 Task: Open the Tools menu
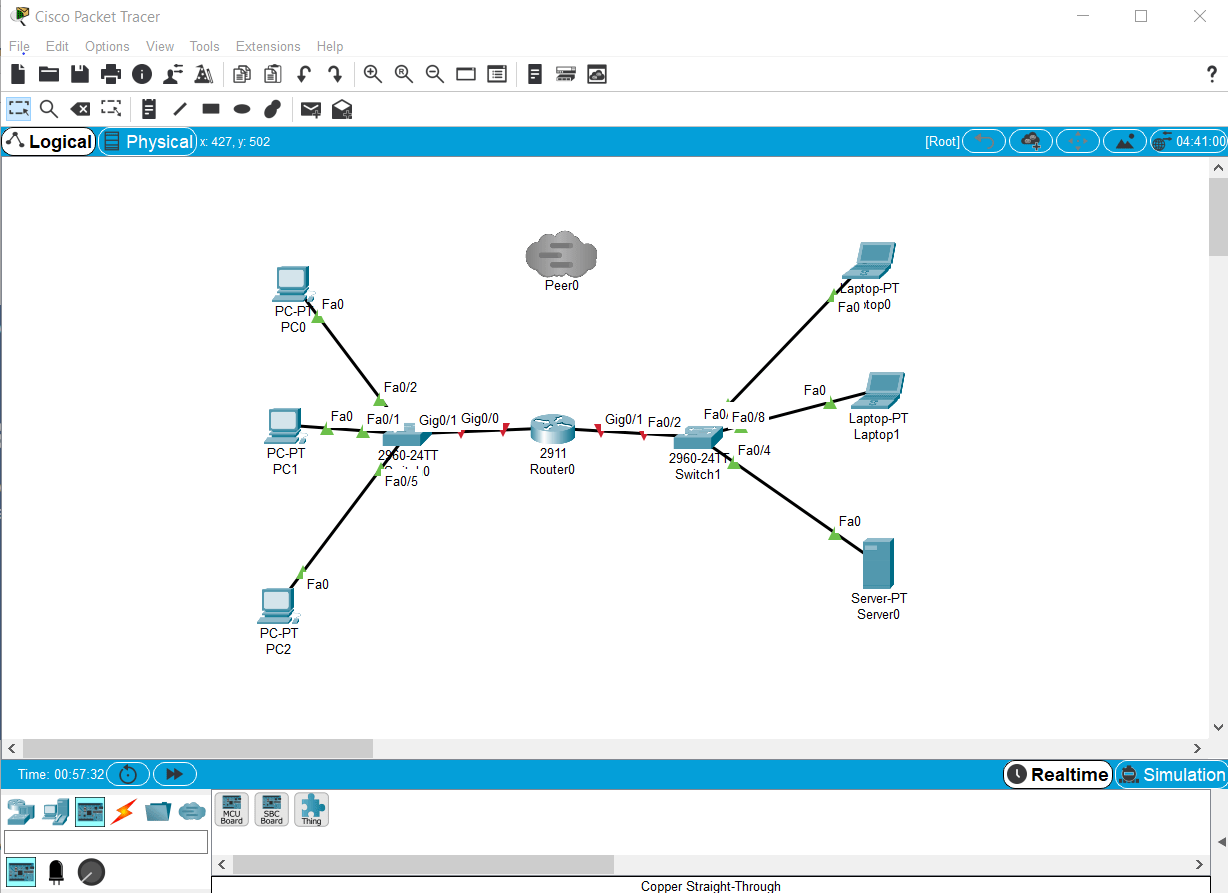(x=204, y=46)
